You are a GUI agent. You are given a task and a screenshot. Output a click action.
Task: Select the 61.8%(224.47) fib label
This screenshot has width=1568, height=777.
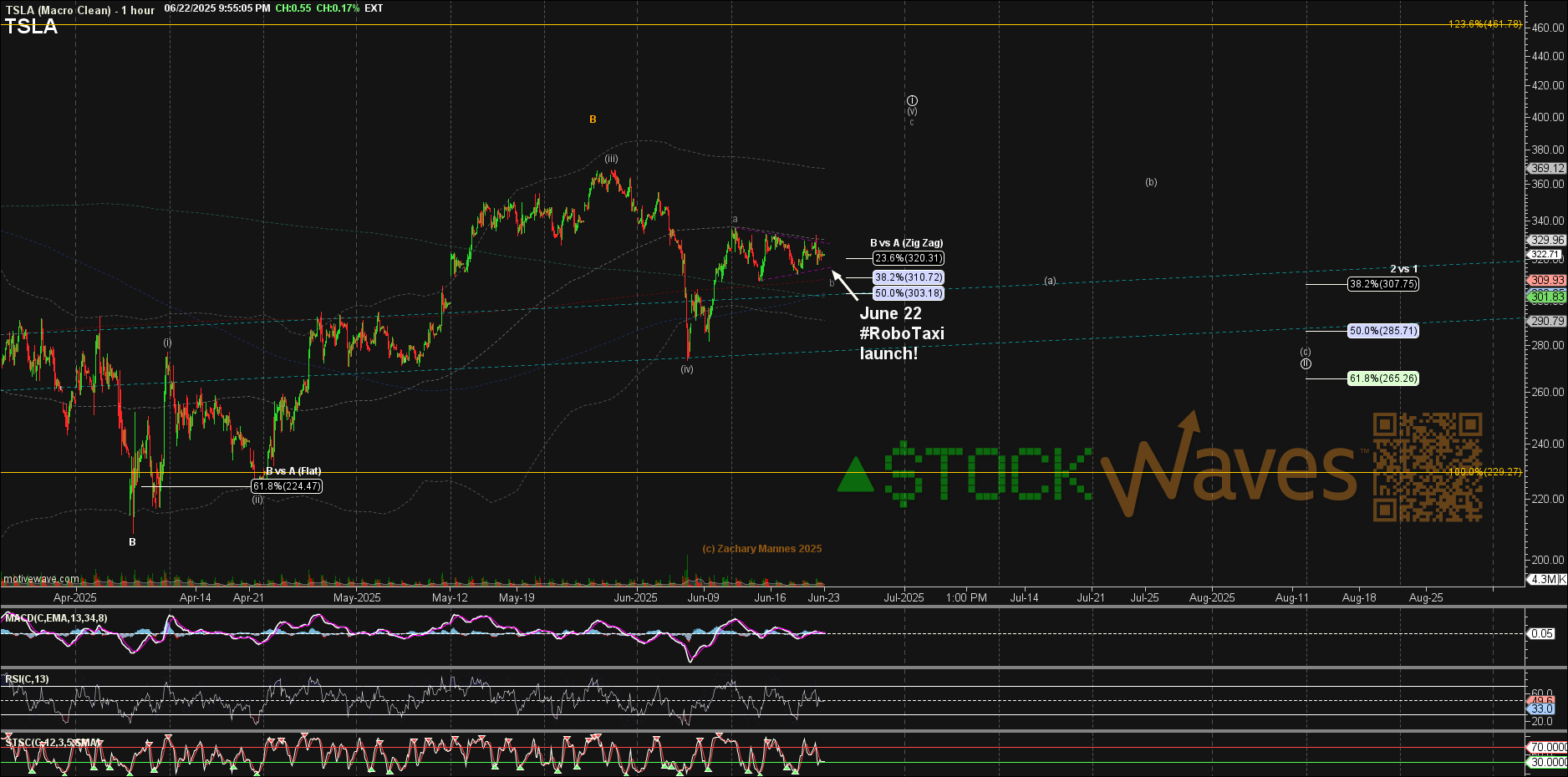point(287,486)
